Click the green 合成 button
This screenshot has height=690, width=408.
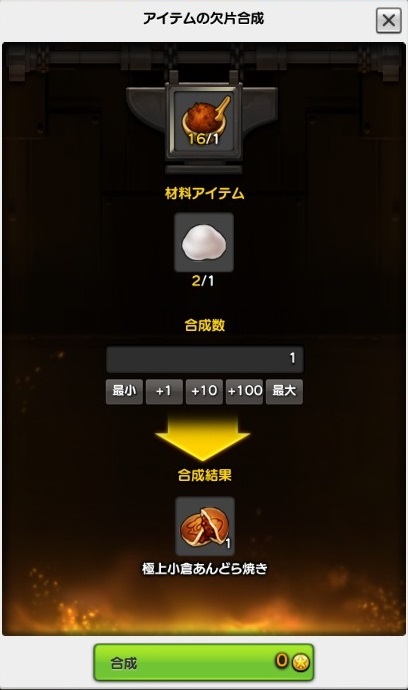tap(204, 662)
